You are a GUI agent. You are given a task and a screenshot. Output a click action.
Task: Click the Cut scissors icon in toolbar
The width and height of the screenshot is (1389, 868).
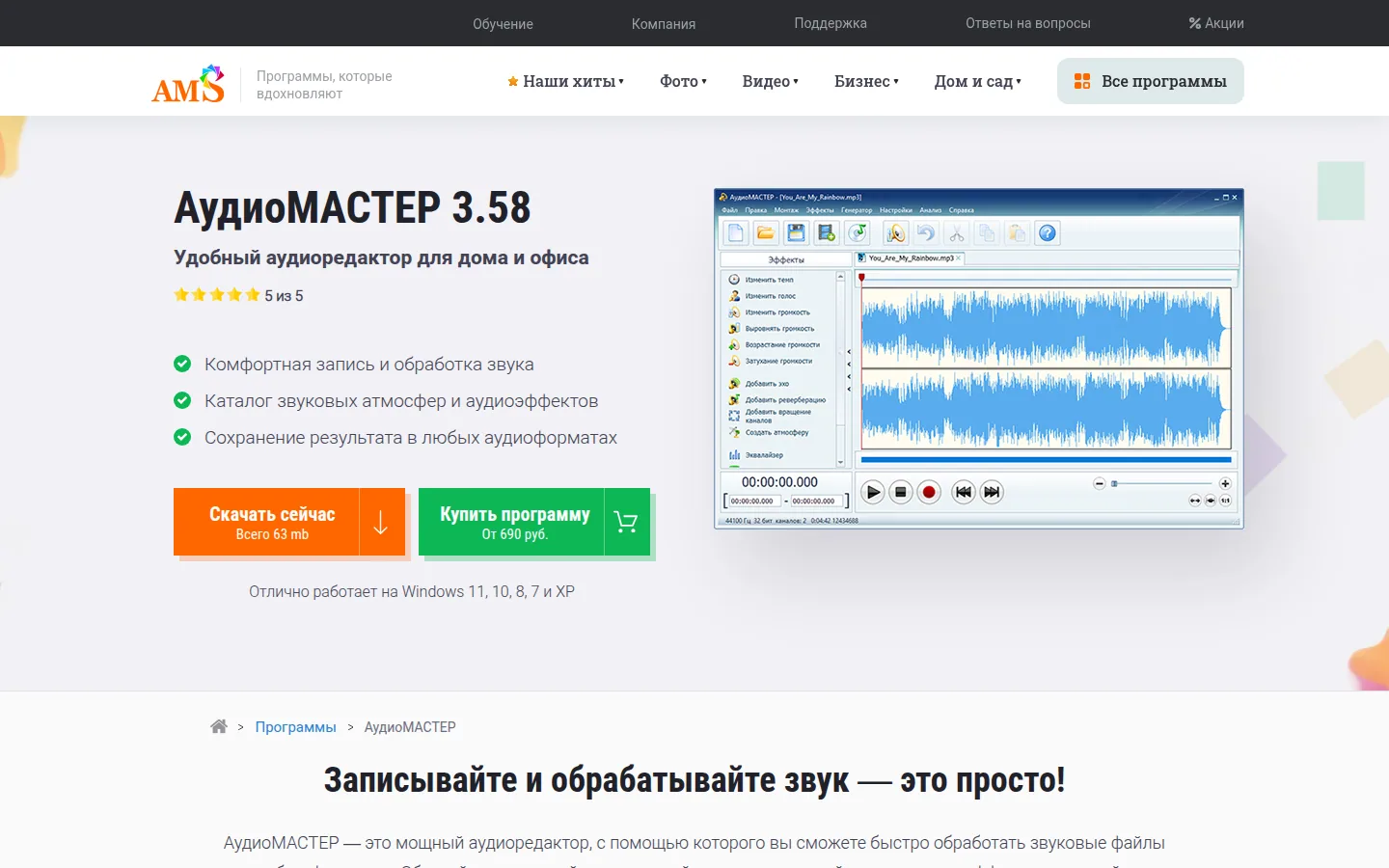pyautogui.click(x=957, y=232)
